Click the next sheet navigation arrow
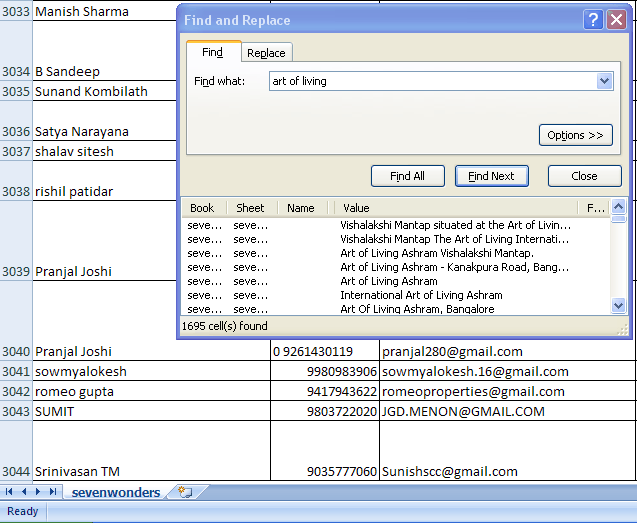The image size is (637, 523). (39, 492)
